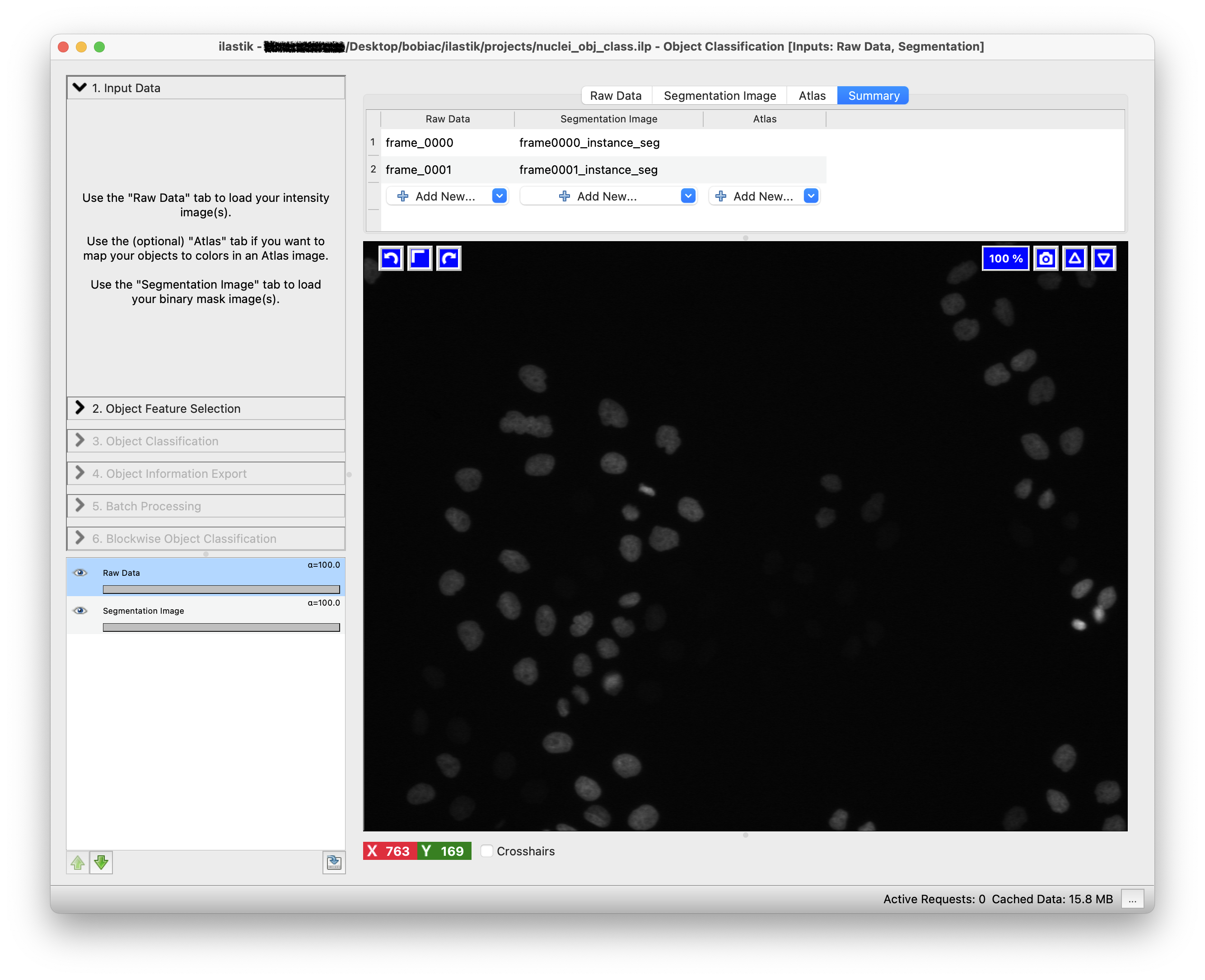Rotate the image view counterclockwise

click(391, 258)
